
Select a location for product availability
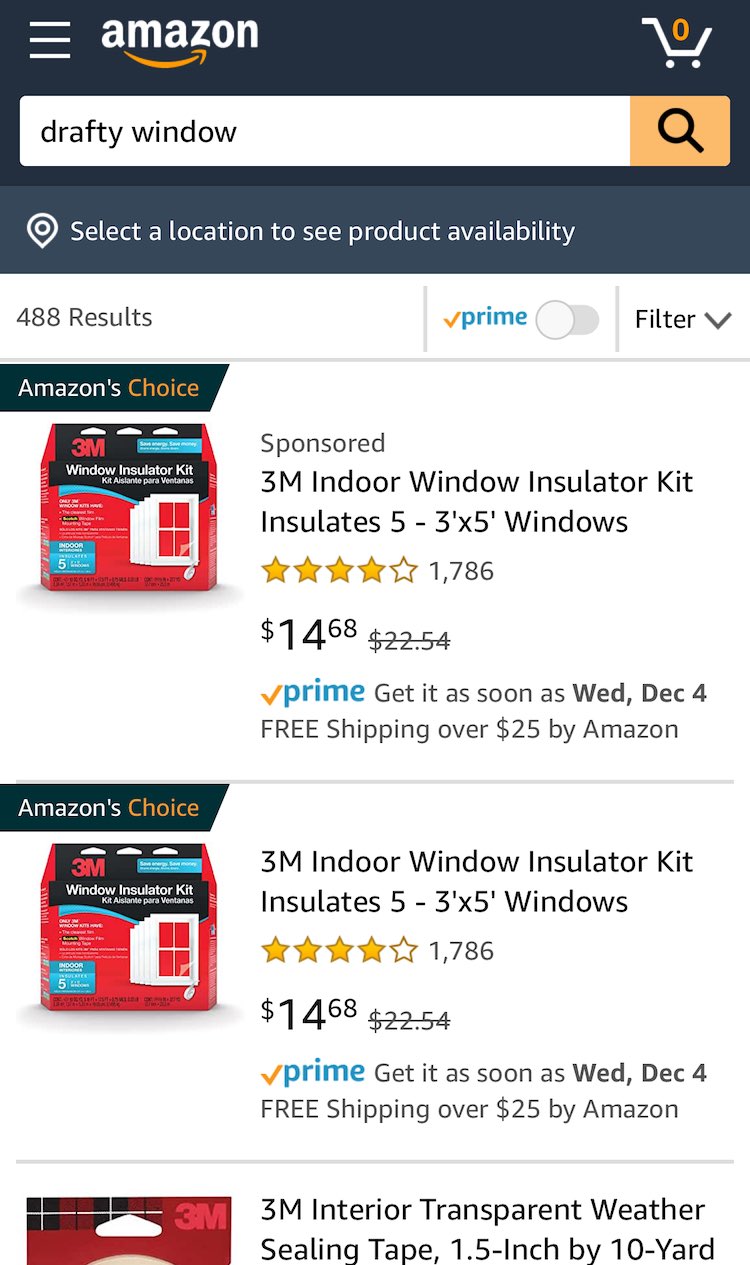pyautogui.click(x=322, y=231)
